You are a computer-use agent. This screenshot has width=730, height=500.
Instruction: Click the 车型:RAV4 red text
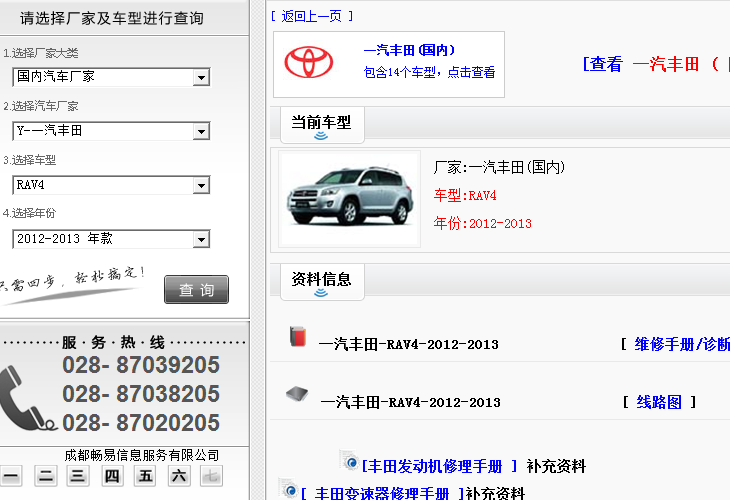click(465, 195)
